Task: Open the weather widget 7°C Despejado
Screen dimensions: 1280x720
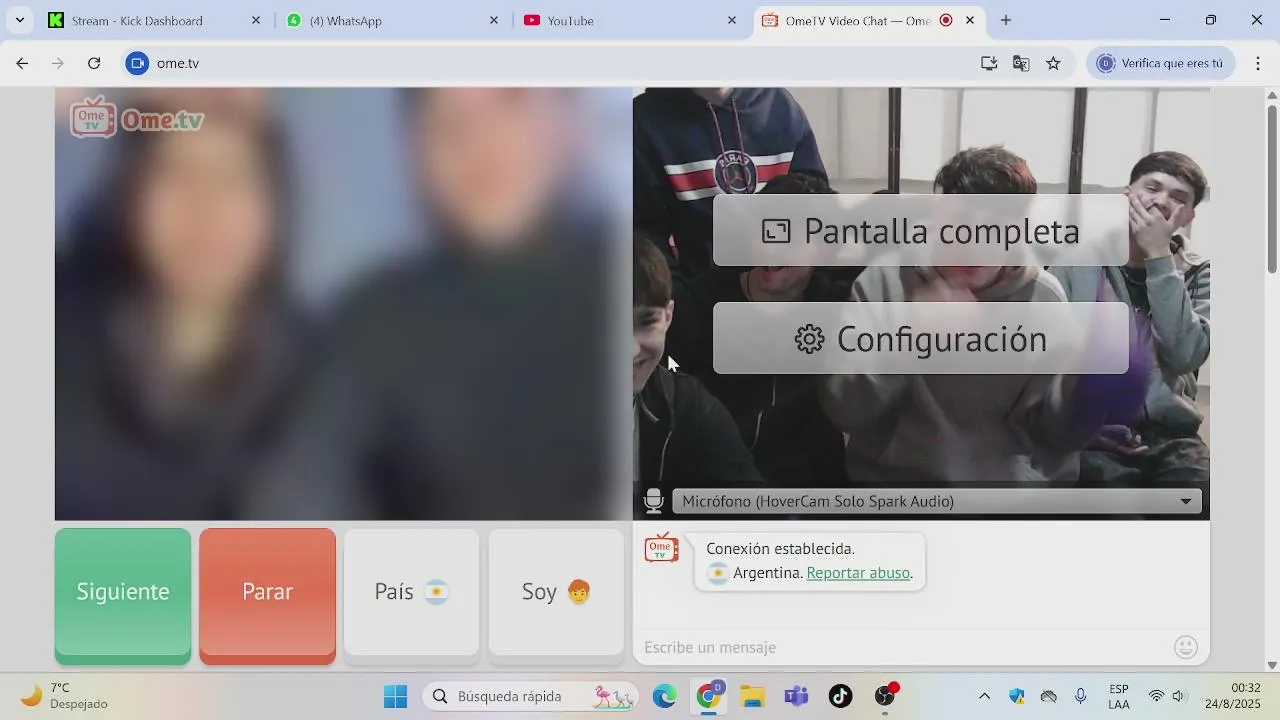Action: point(65,696)
